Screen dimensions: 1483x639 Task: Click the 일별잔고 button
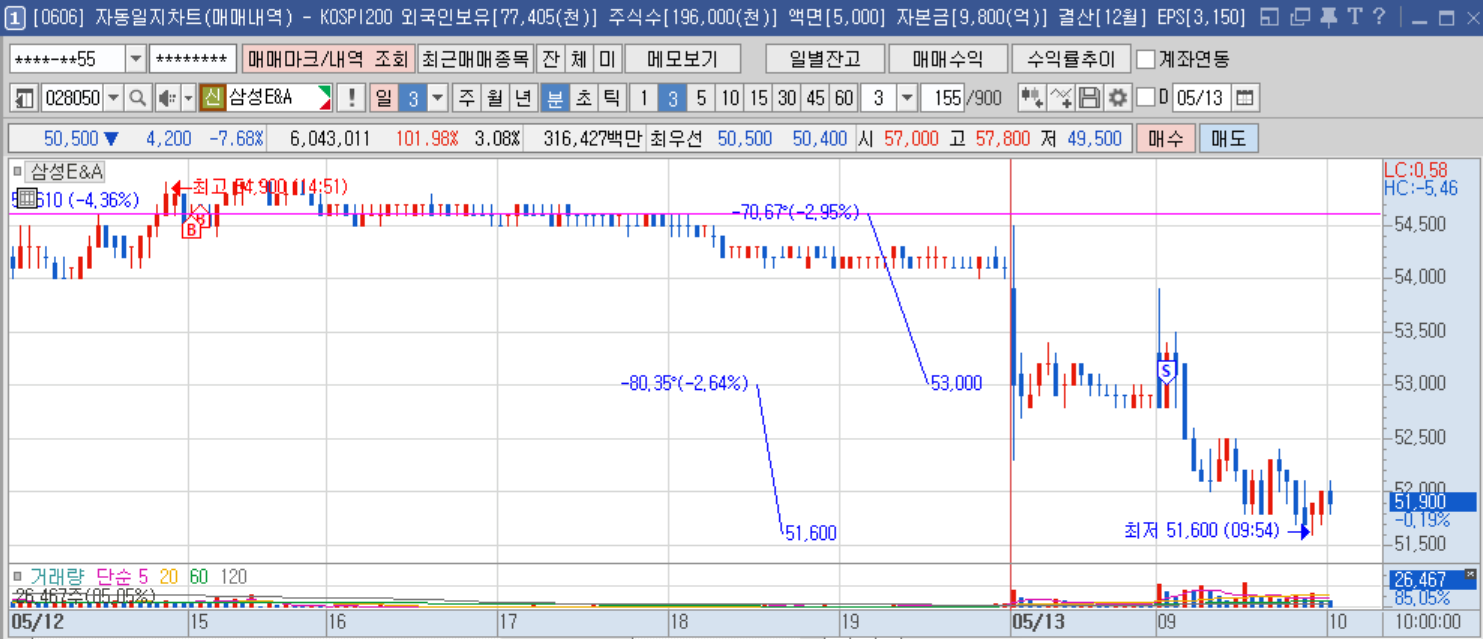click(x=823, y=59)
